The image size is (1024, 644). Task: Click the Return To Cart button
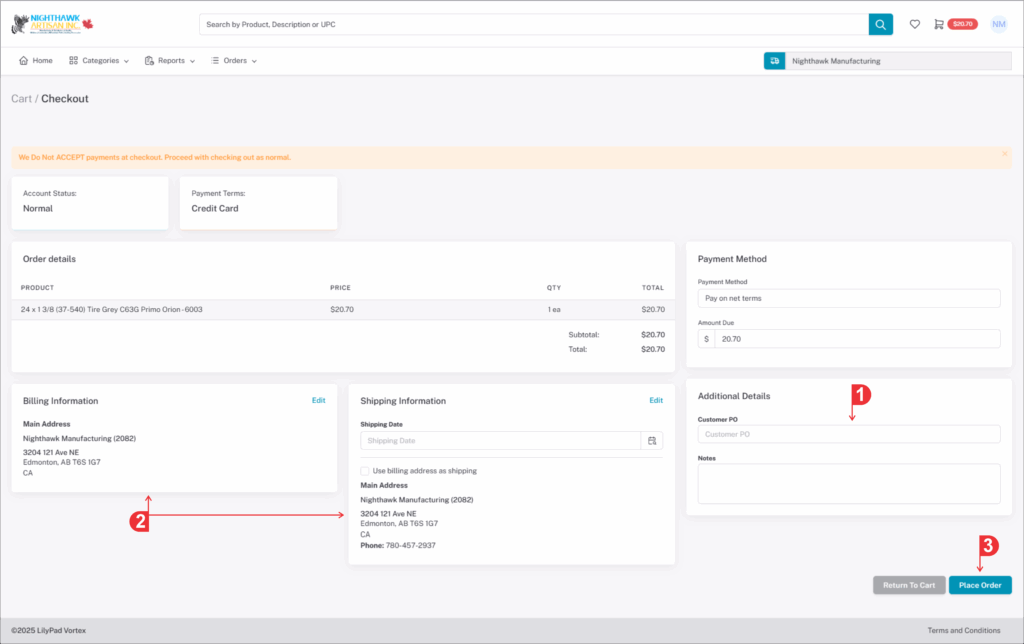click(908, 585)
